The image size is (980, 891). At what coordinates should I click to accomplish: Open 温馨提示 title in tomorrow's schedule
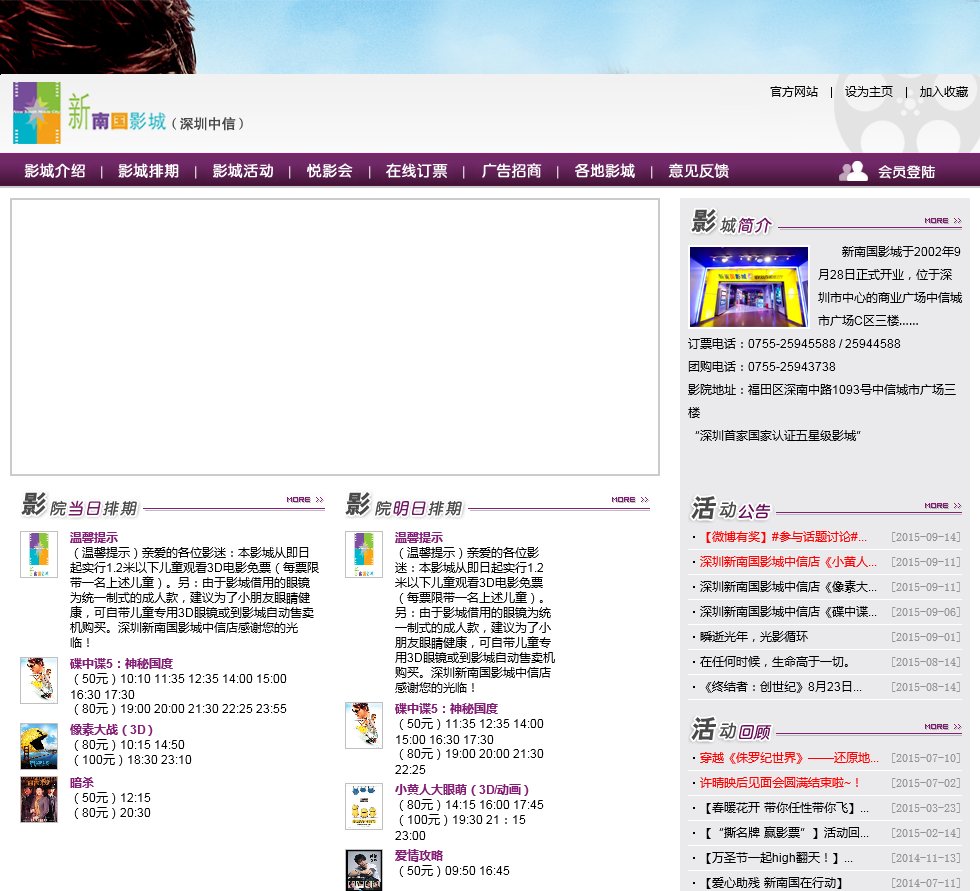(419, 537)
